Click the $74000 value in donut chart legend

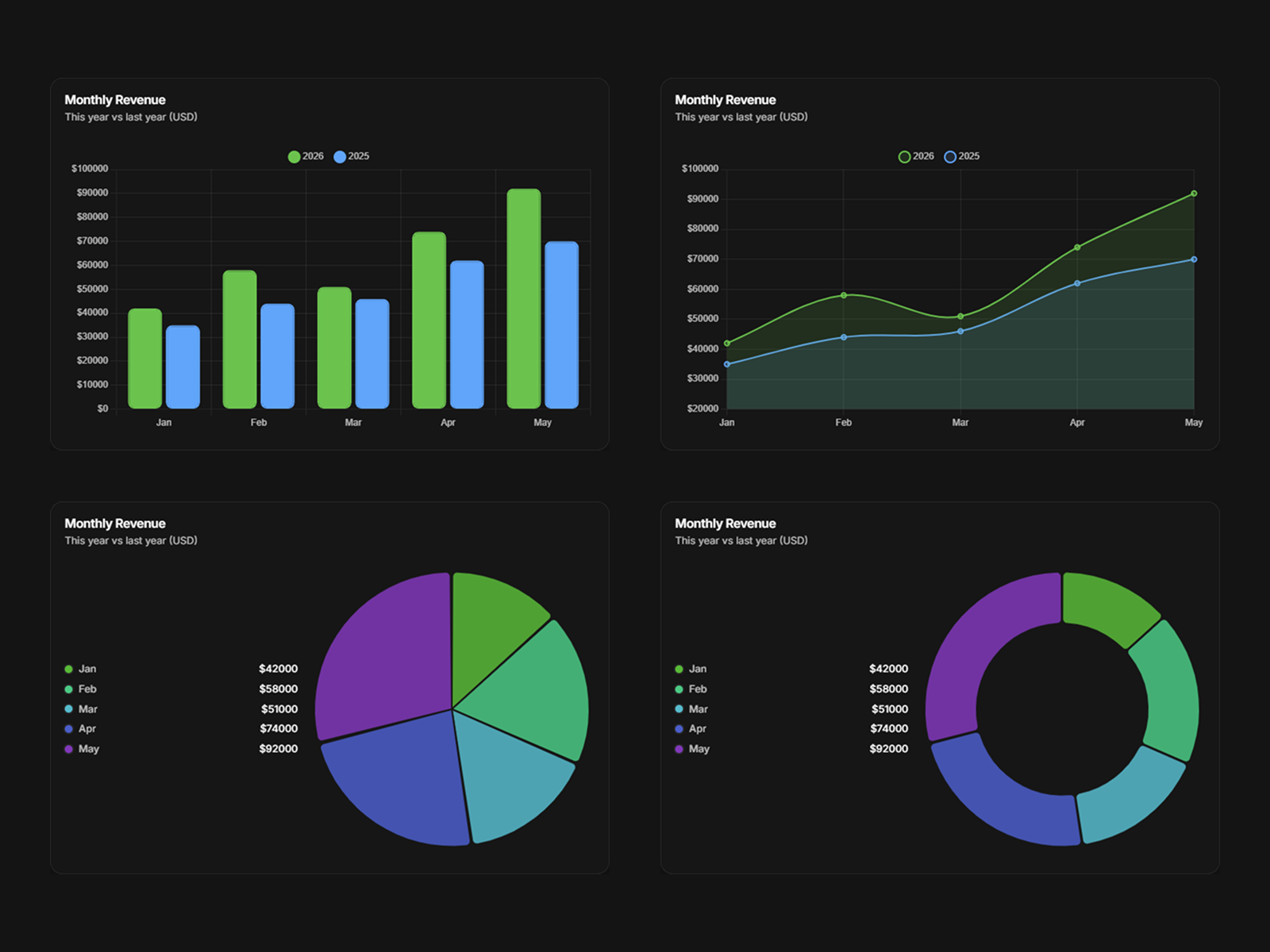(889, 728)
